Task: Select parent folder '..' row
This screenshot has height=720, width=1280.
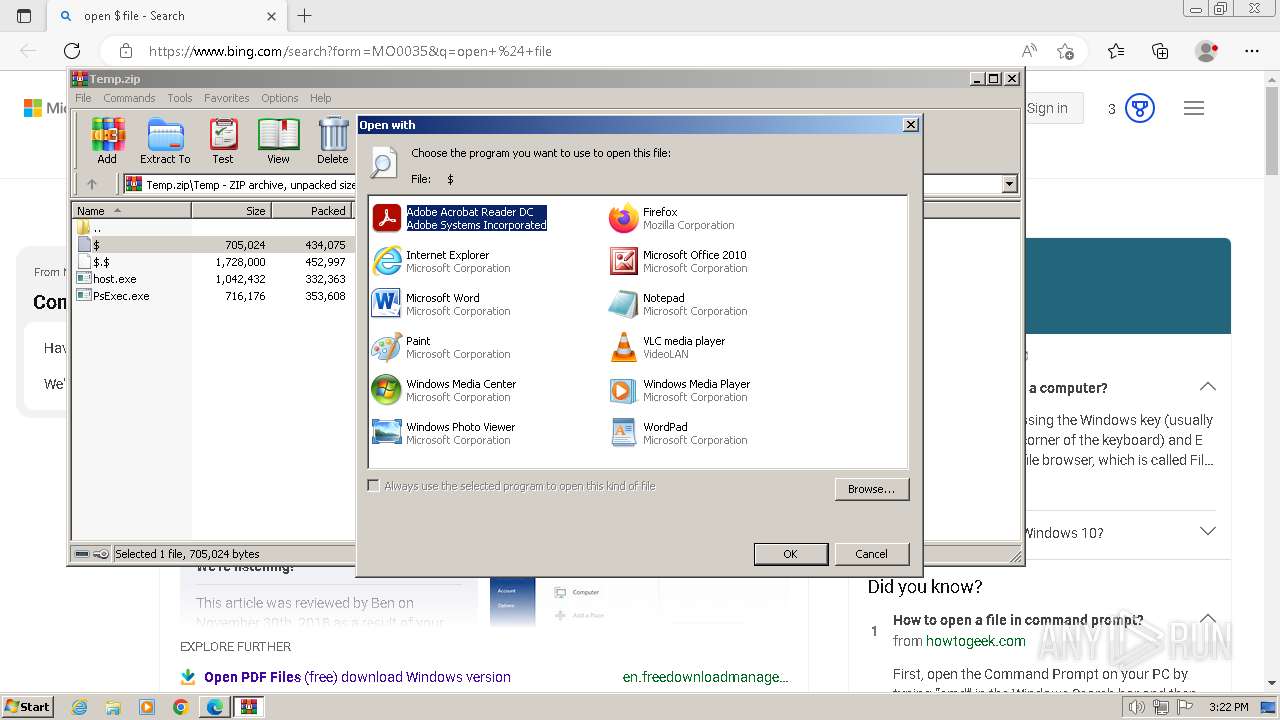Action: click(212, 228)
